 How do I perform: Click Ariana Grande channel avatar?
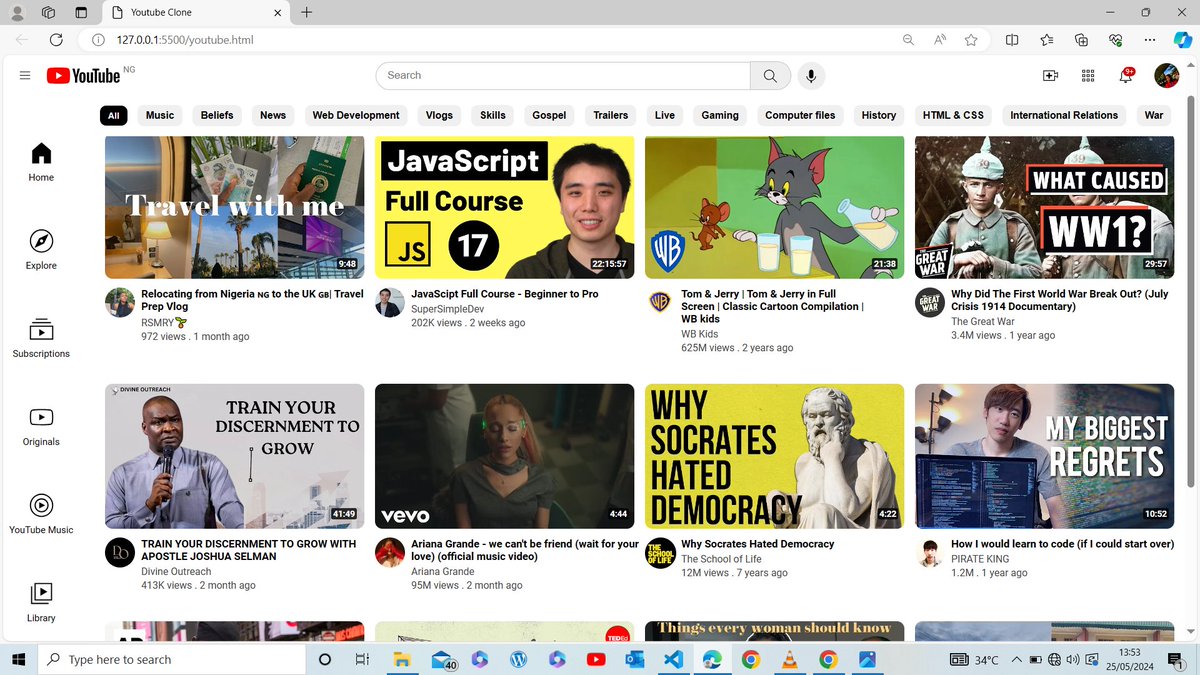(x=390, y=553)
